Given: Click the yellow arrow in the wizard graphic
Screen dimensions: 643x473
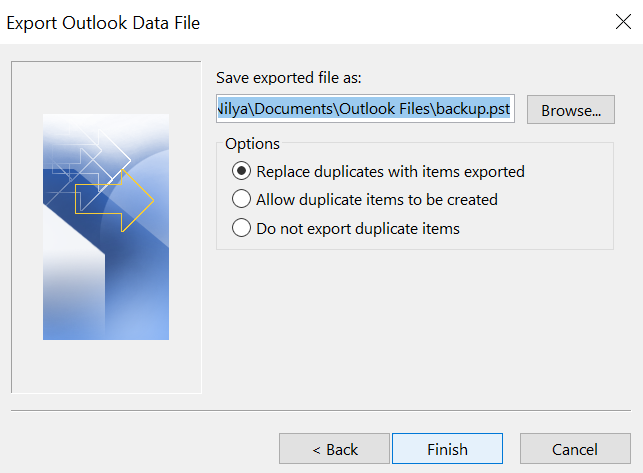Looking at the screenshot, I should pos(114,201).
